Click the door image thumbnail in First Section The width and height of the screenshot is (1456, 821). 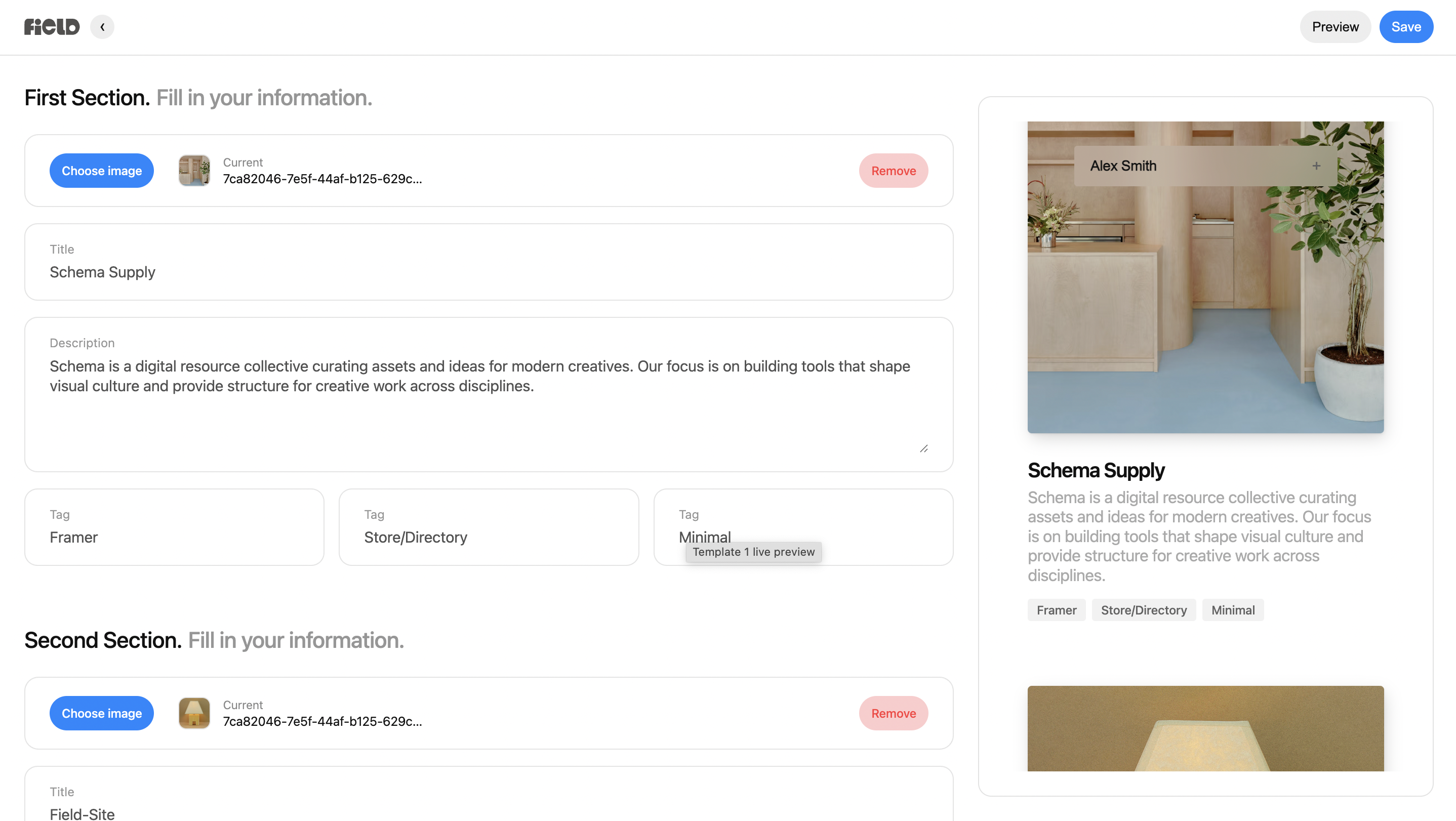194,170
